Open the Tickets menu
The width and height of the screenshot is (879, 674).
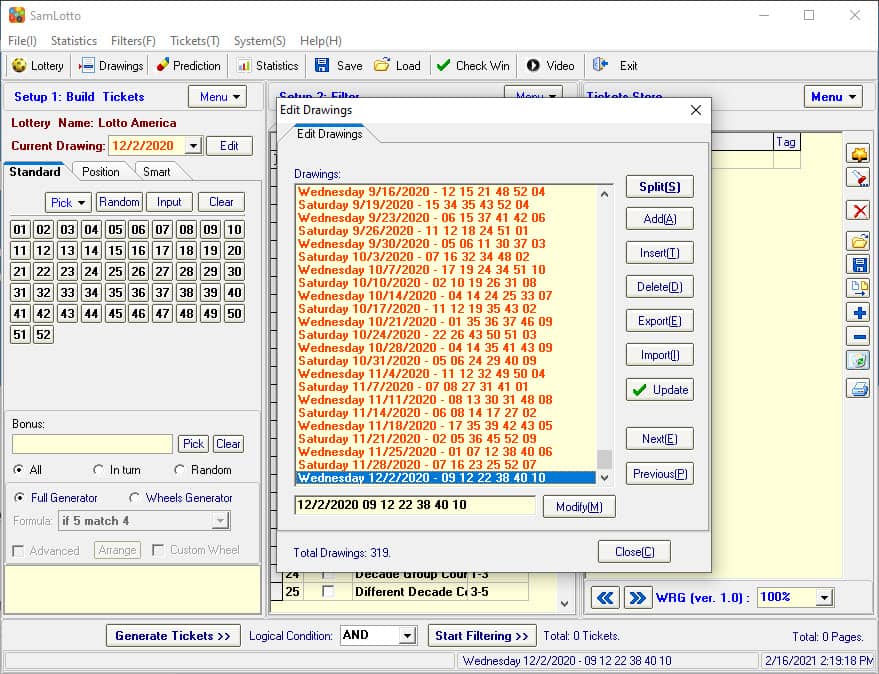pos(195,41)
